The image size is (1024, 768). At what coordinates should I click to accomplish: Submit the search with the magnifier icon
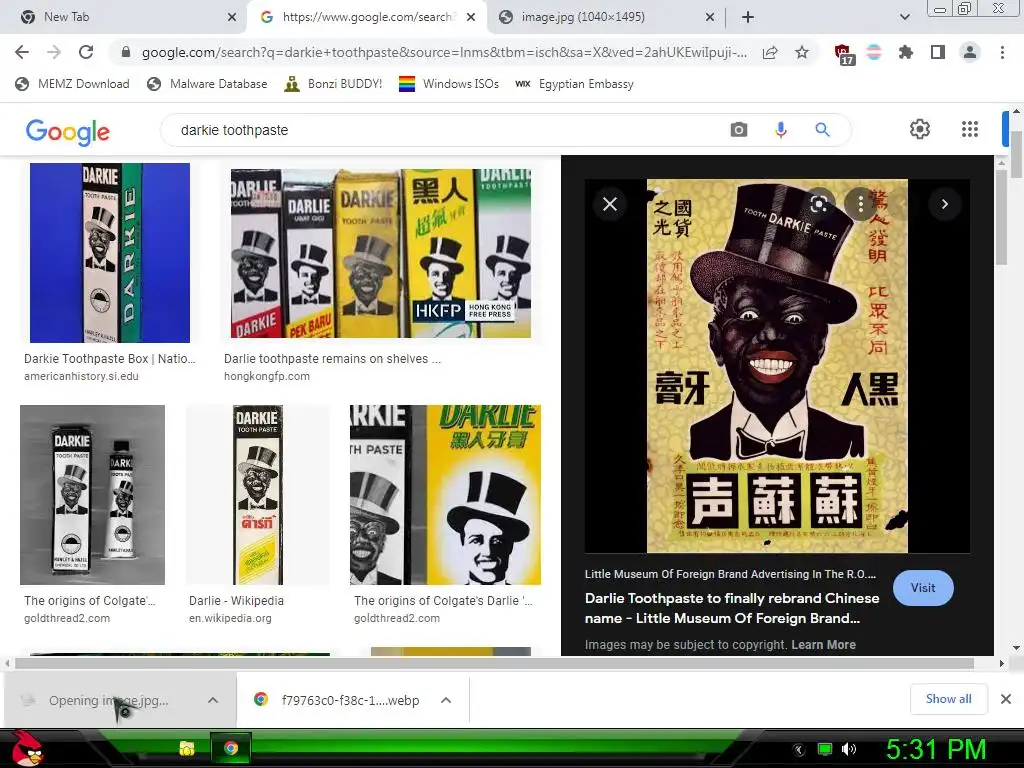[822, 129]
